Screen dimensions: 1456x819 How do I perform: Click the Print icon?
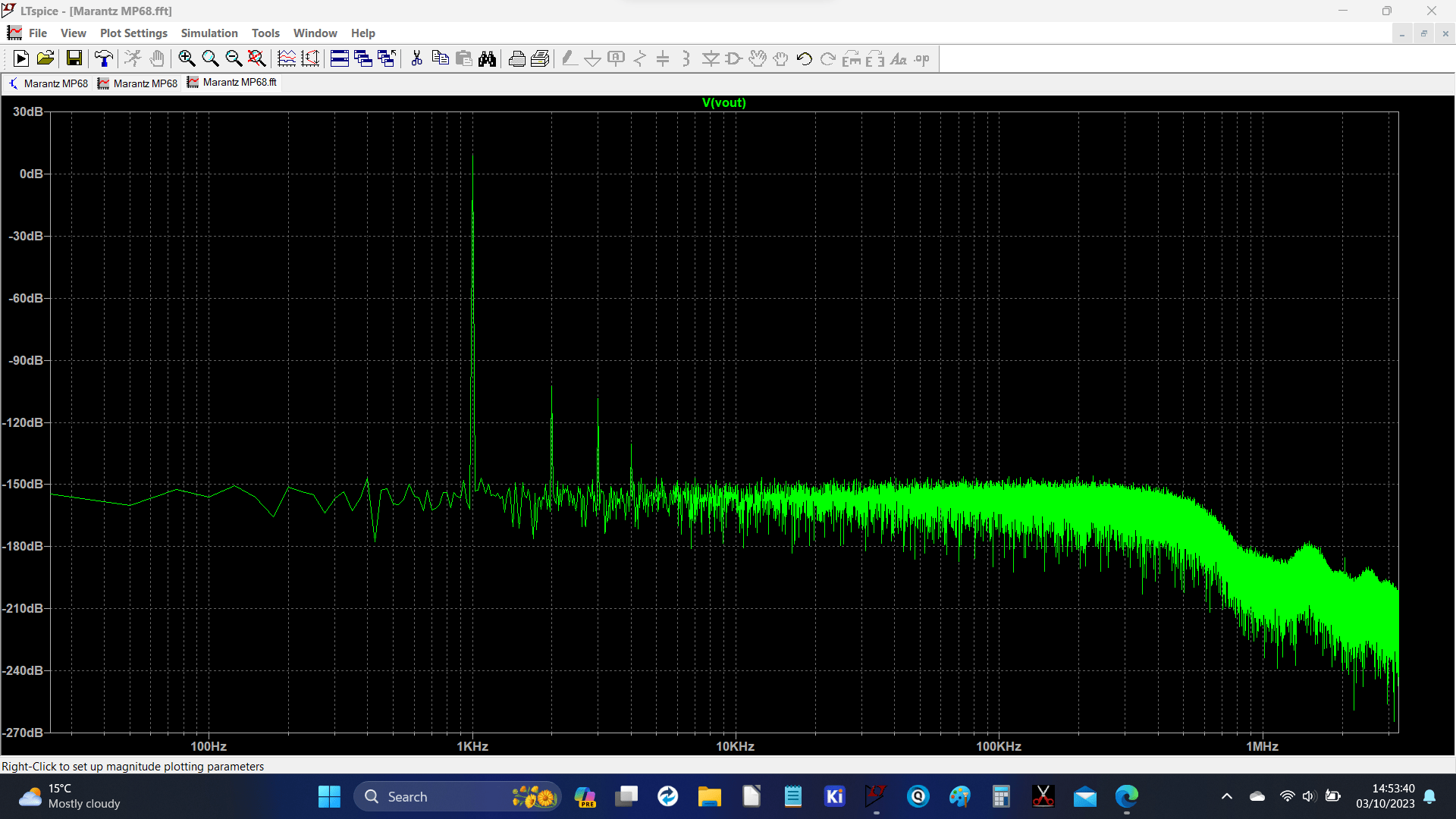[x=517, y=58]
